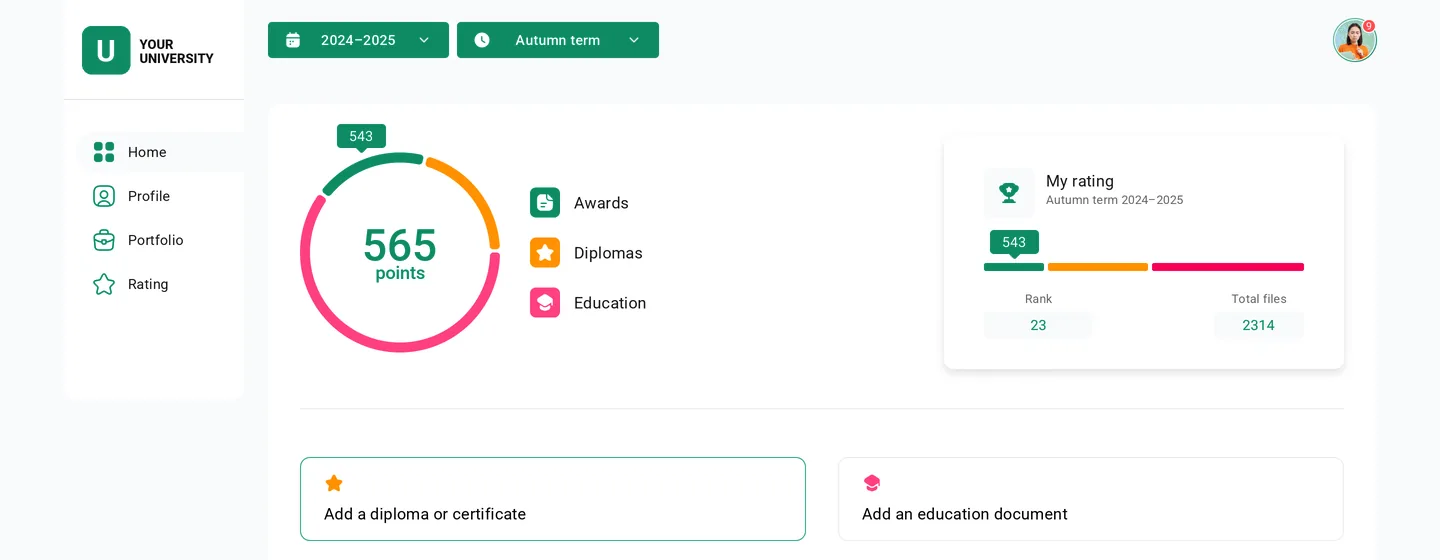
Task: Click the calendar icon on the year selector
Action: (293, 40)
